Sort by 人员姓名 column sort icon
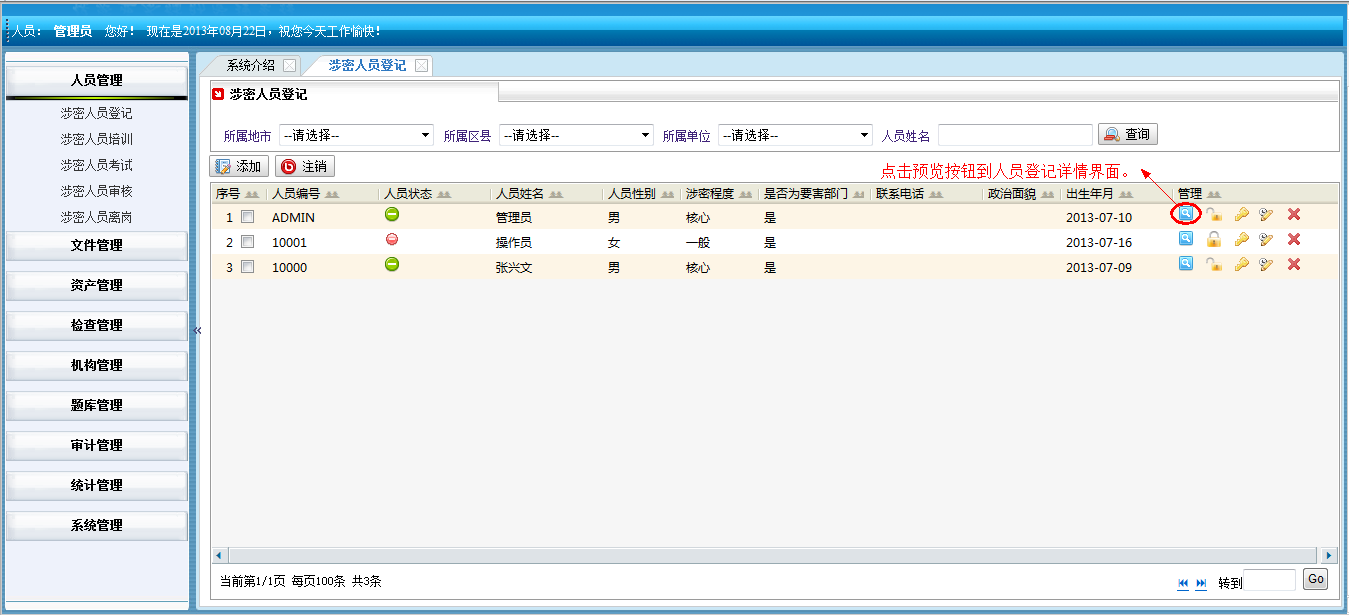This screenshot has width=1349, height=615. [x=556, y=194]
